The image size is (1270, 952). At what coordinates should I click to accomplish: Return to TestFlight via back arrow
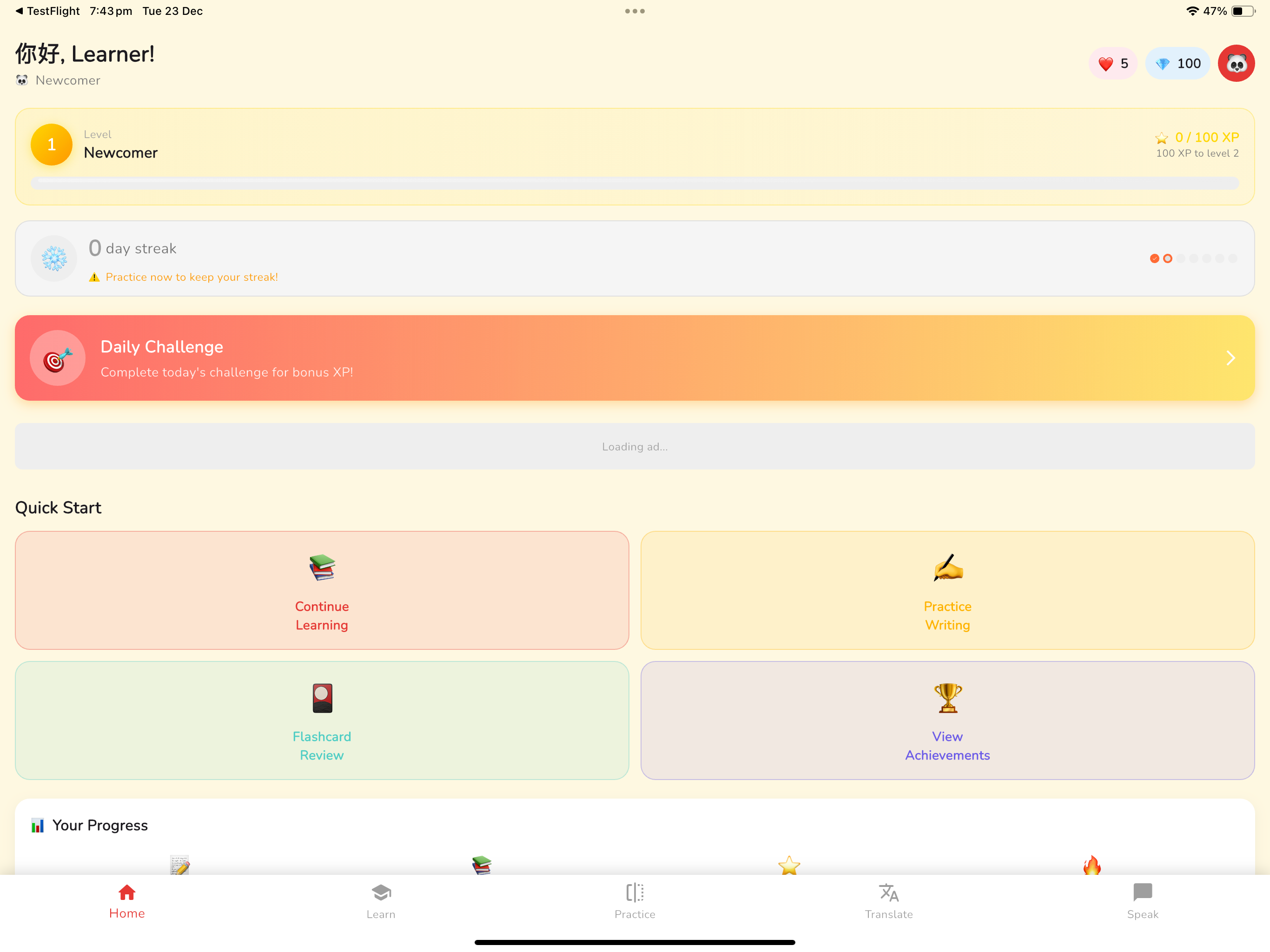pos(48,11)
